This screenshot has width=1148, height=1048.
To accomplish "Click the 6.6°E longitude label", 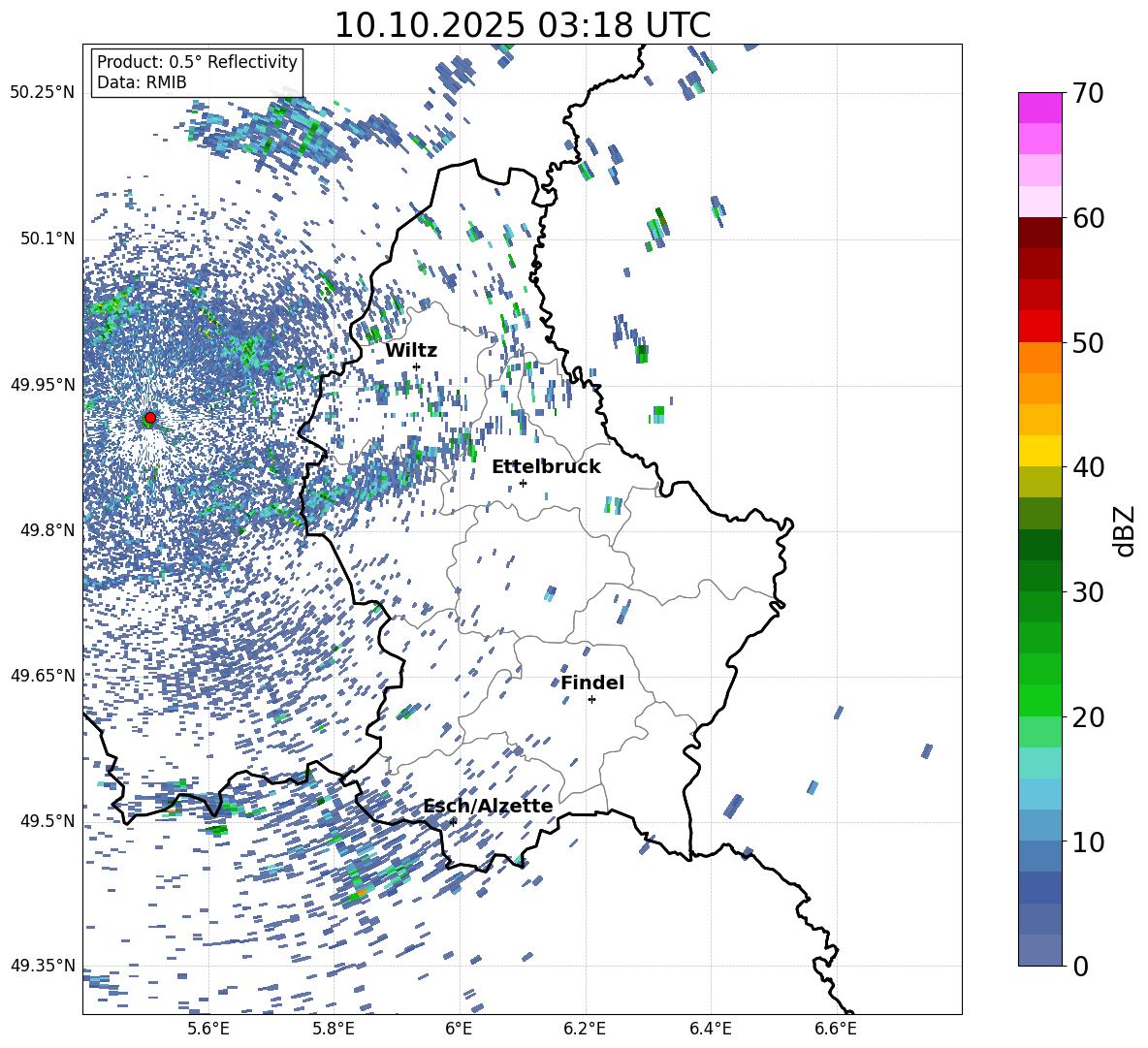I will coord(836,1029).
